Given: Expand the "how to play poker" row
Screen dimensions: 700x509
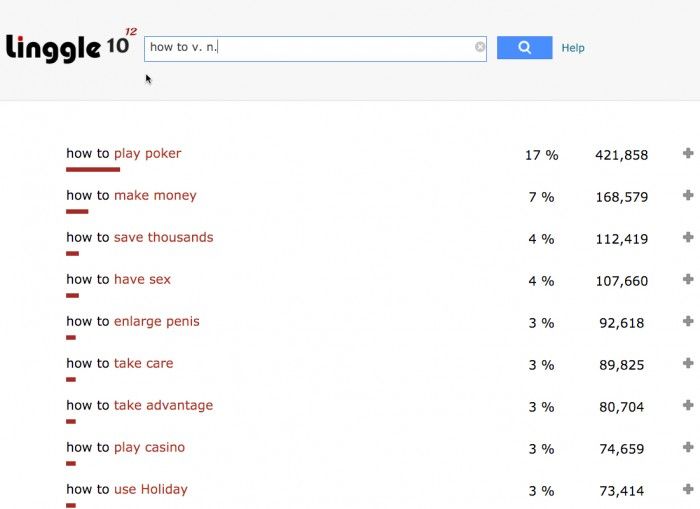Looking at the screenshot, I should tap(688, 154).
